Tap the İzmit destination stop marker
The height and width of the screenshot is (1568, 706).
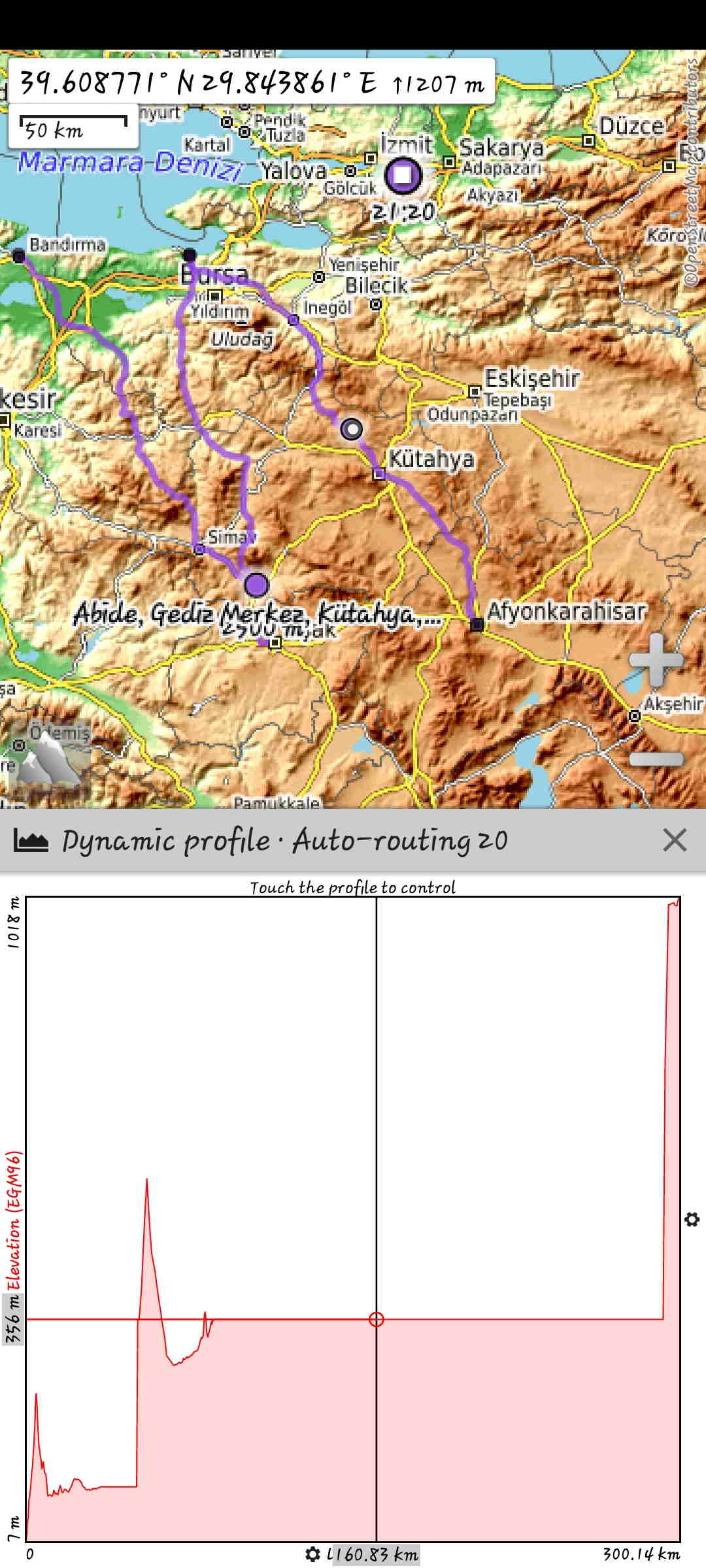(403, 175)
